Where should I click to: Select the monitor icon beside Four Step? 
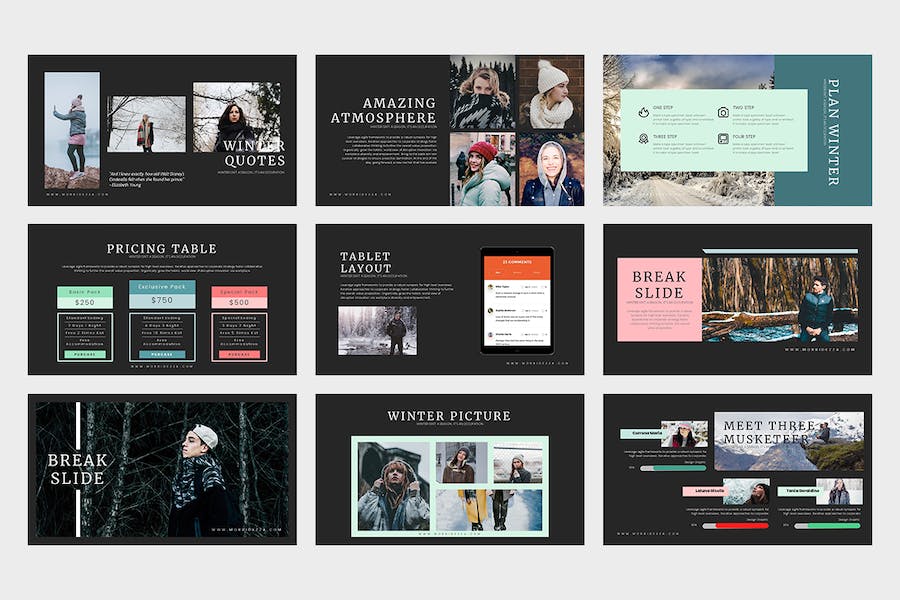pos(722,139)
